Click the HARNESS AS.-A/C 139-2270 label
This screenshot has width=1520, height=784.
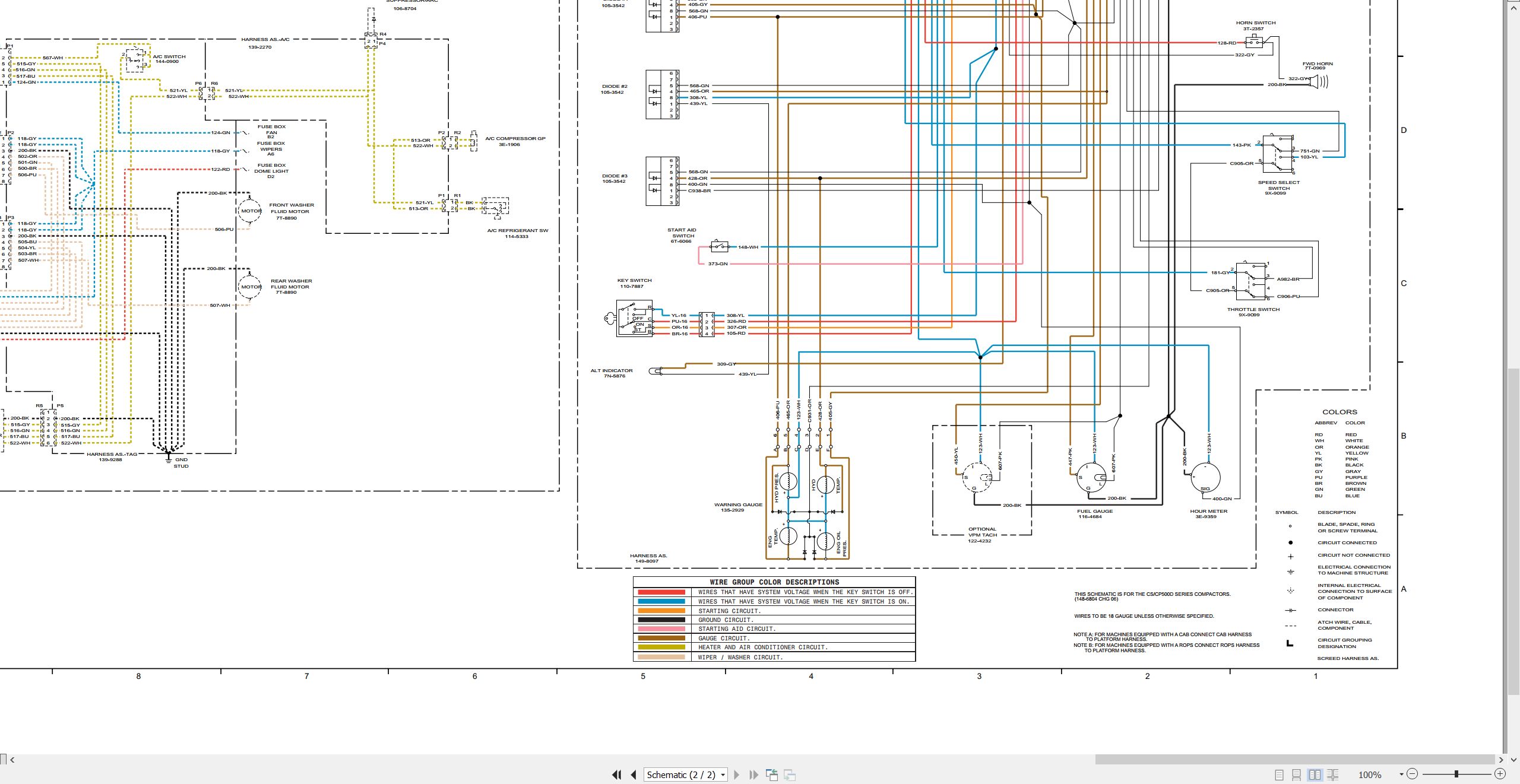[x=265, y=43]
